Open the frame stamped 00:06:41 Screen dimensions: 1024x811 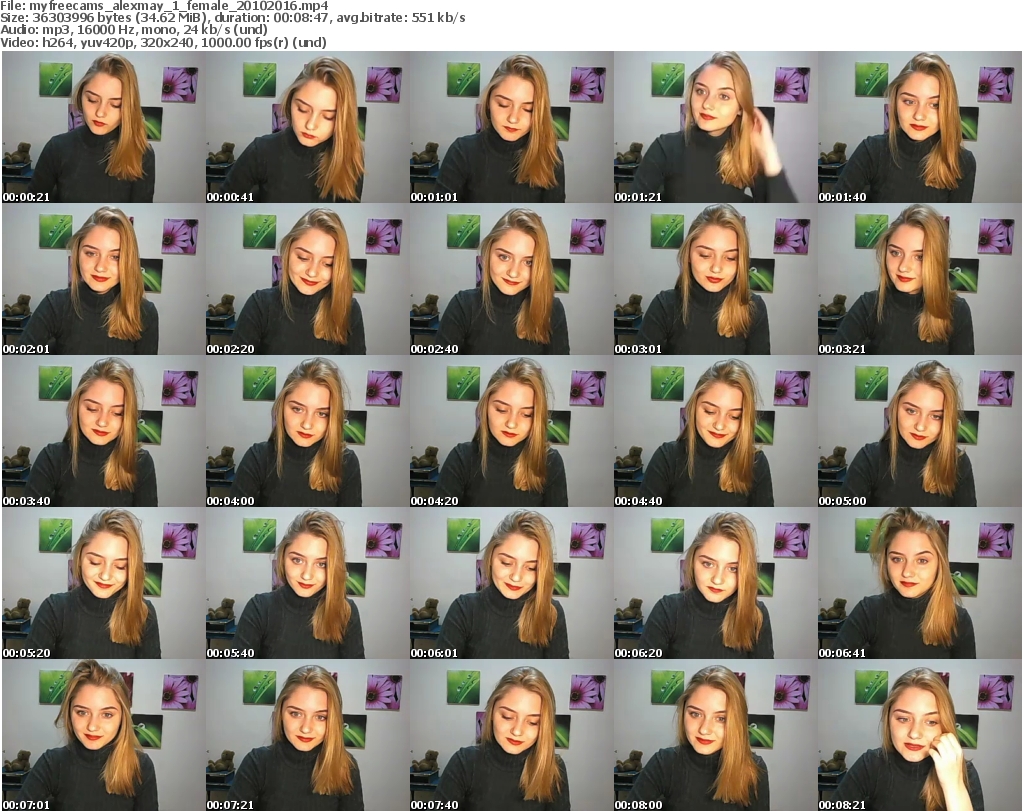[x=920, y=583]
